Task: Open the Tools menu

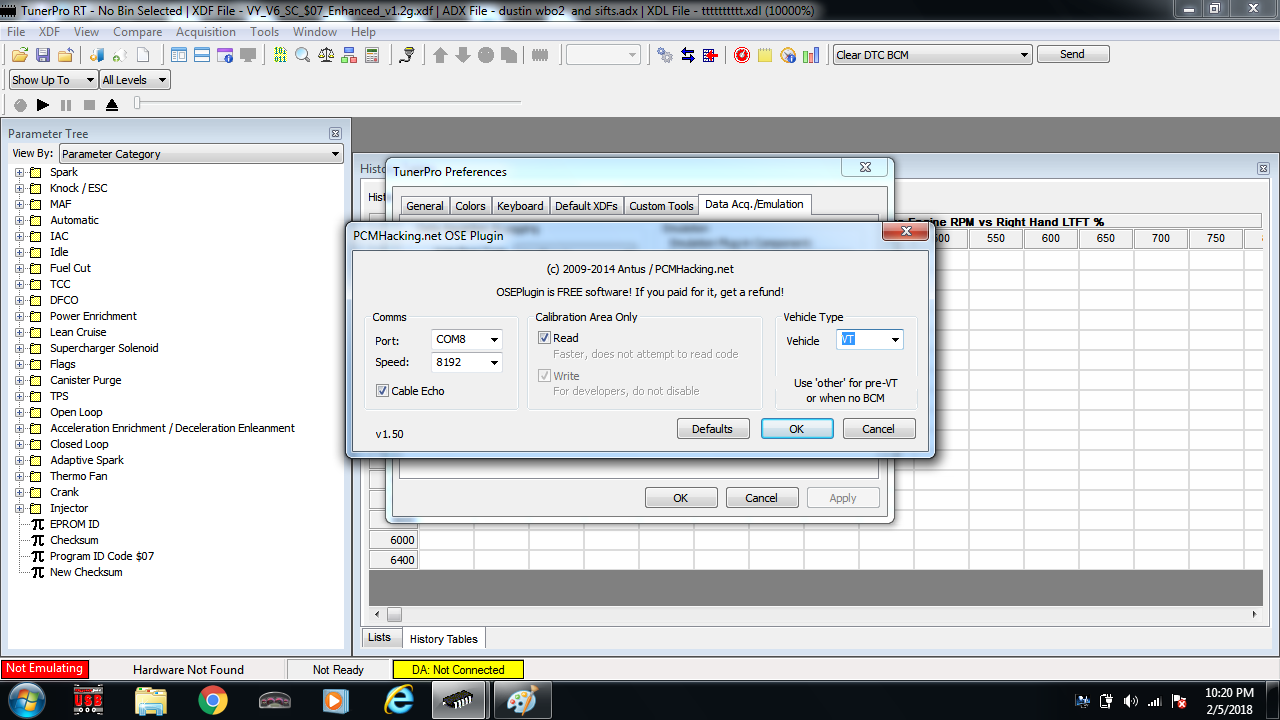Action: tap(265, 32)
